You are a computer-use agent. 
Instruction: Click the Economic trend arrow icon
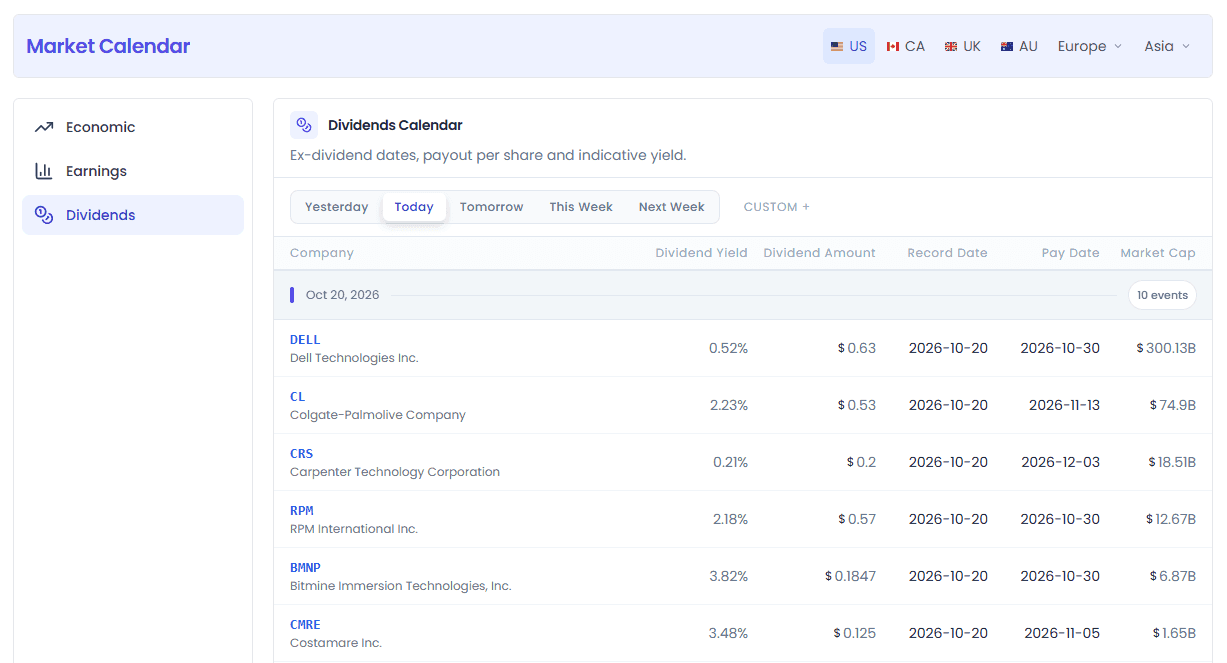click(43, 127)
